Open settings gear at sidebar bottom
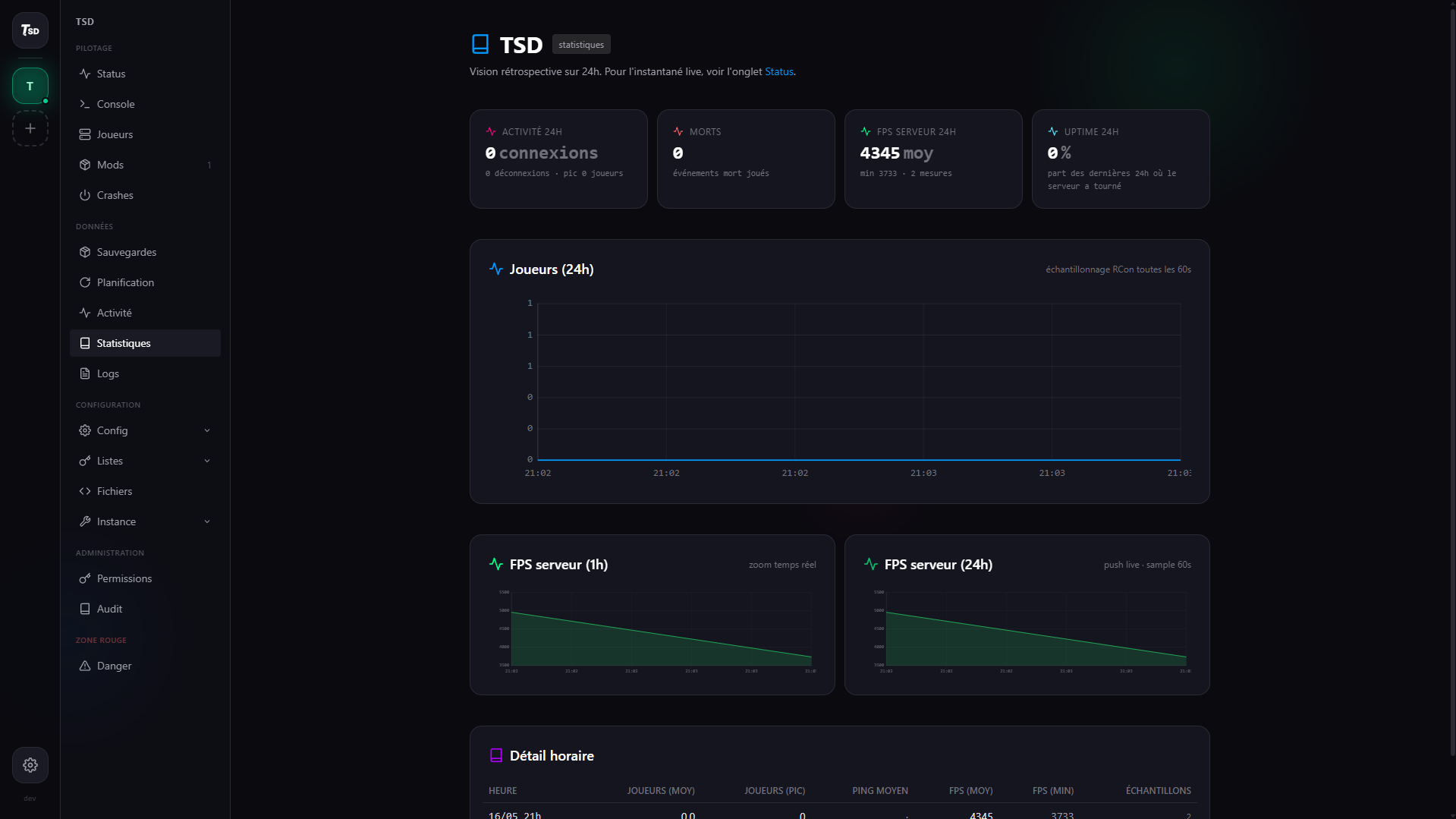Screen dimensions: 1456x819 click(x=30, y=765)
